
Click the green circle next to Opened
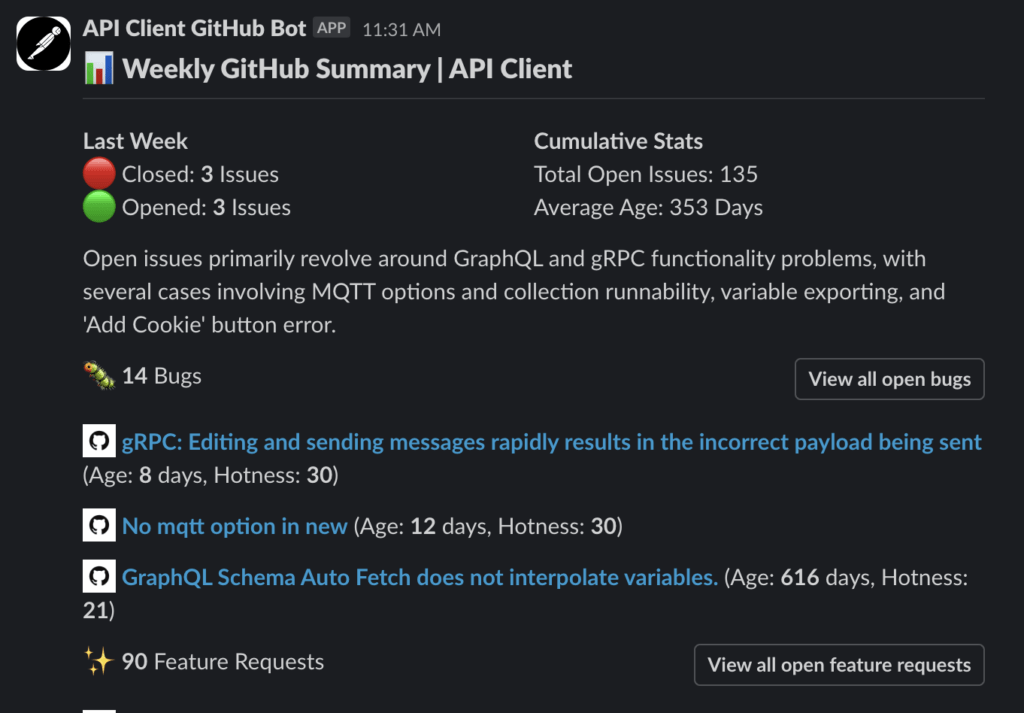click(99, 207)
